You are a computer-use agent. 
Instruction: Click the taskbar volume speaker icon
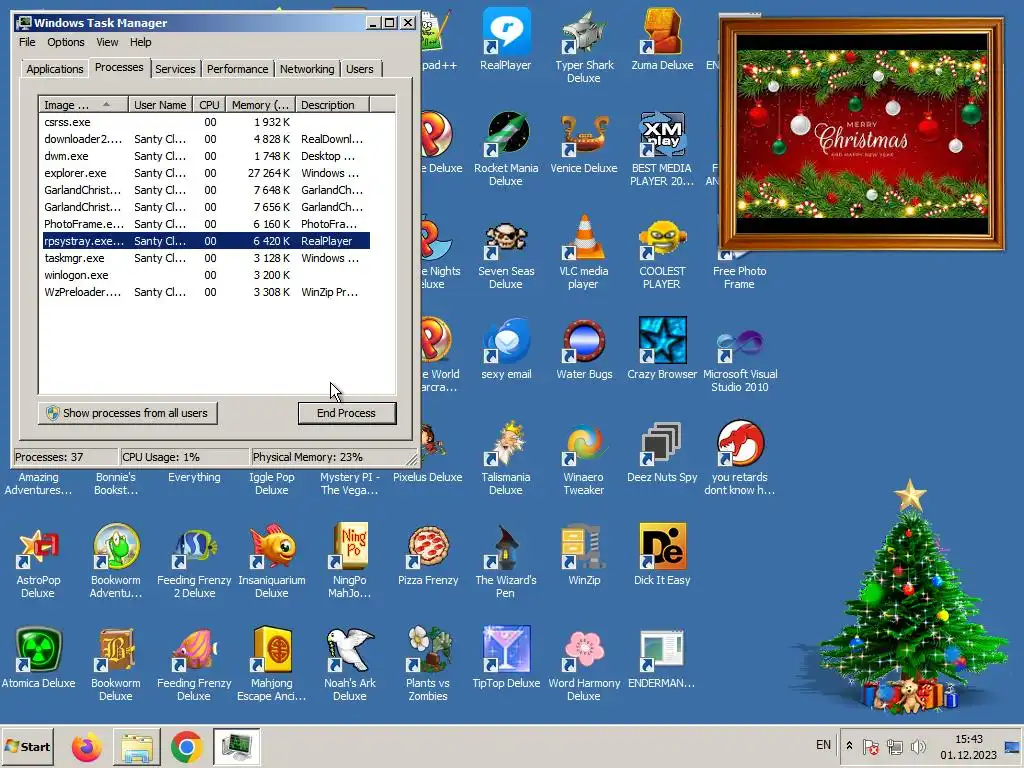point(918,746)
